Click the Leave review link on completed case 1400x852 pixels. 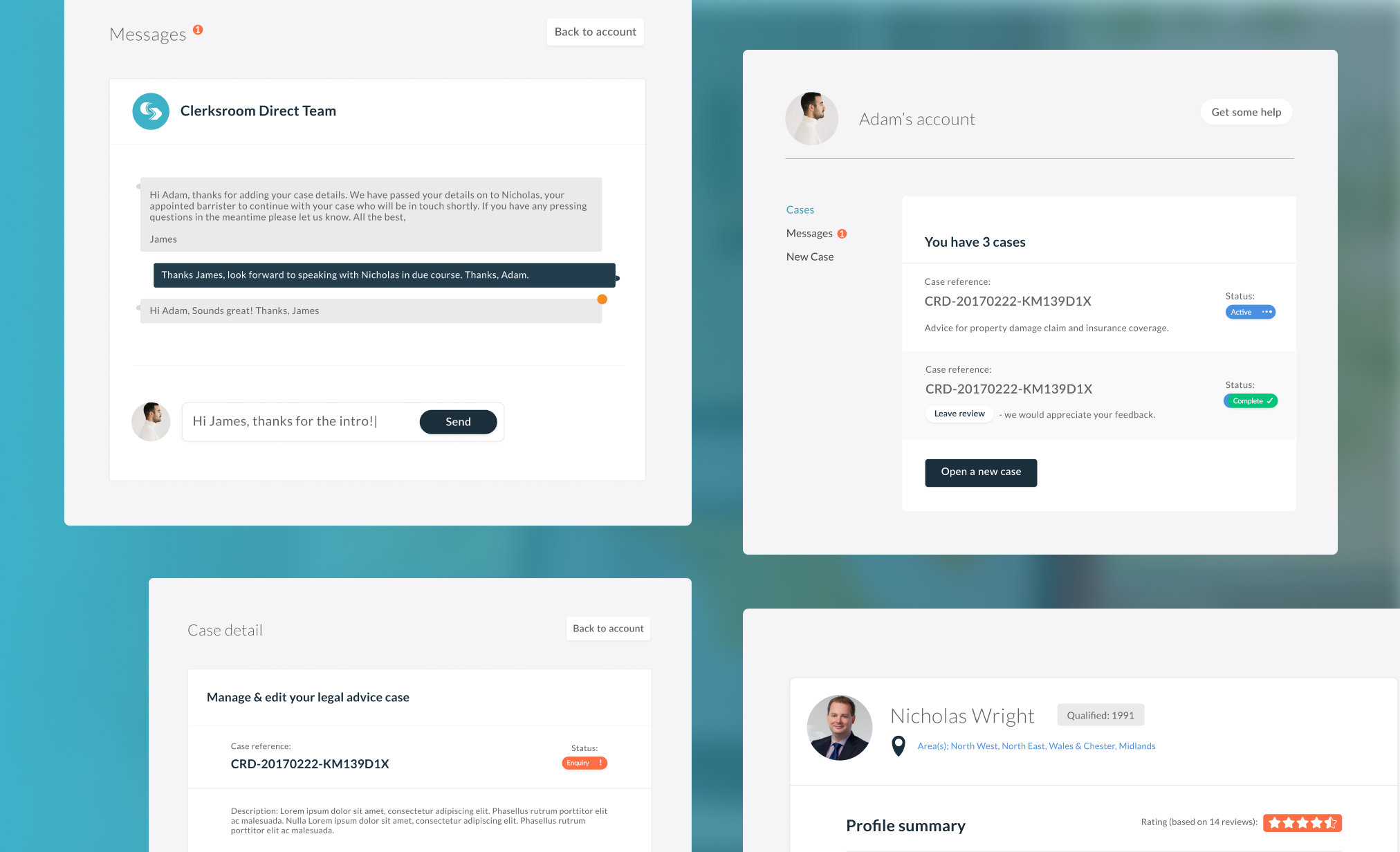[x=959, y=413]
